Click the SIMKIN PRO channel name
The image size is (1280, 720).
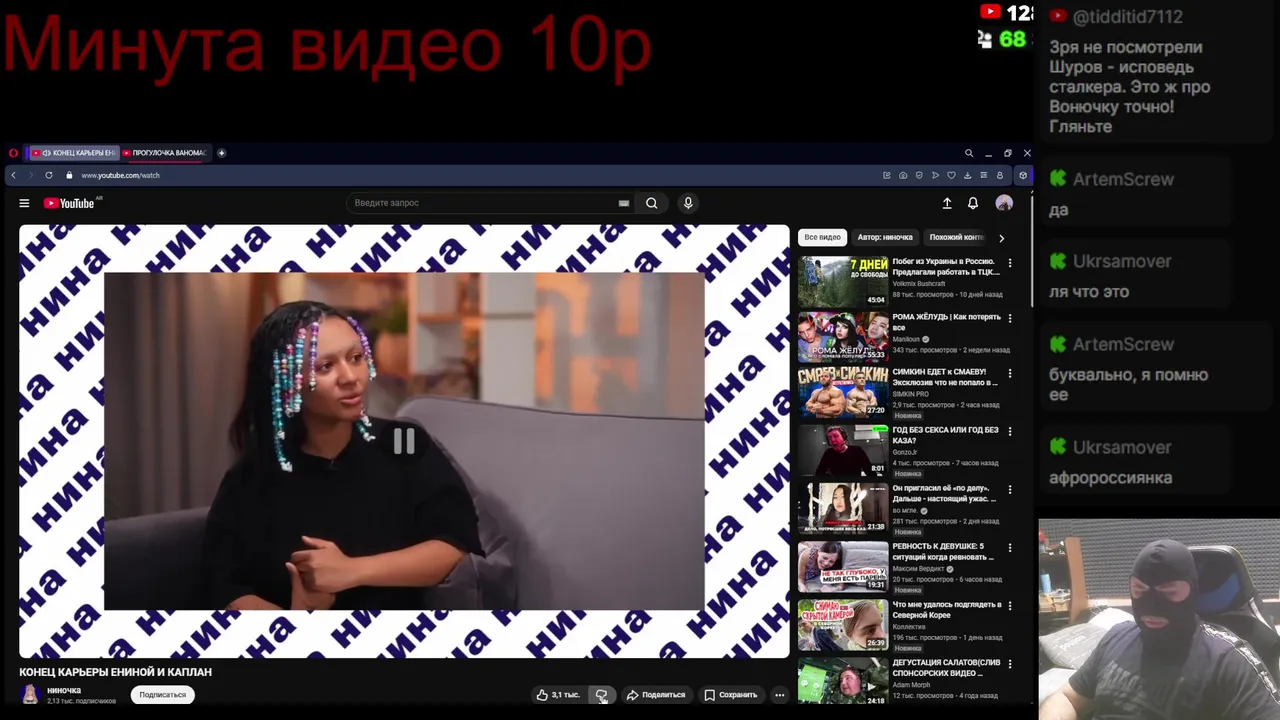click(x=911, y=394)
